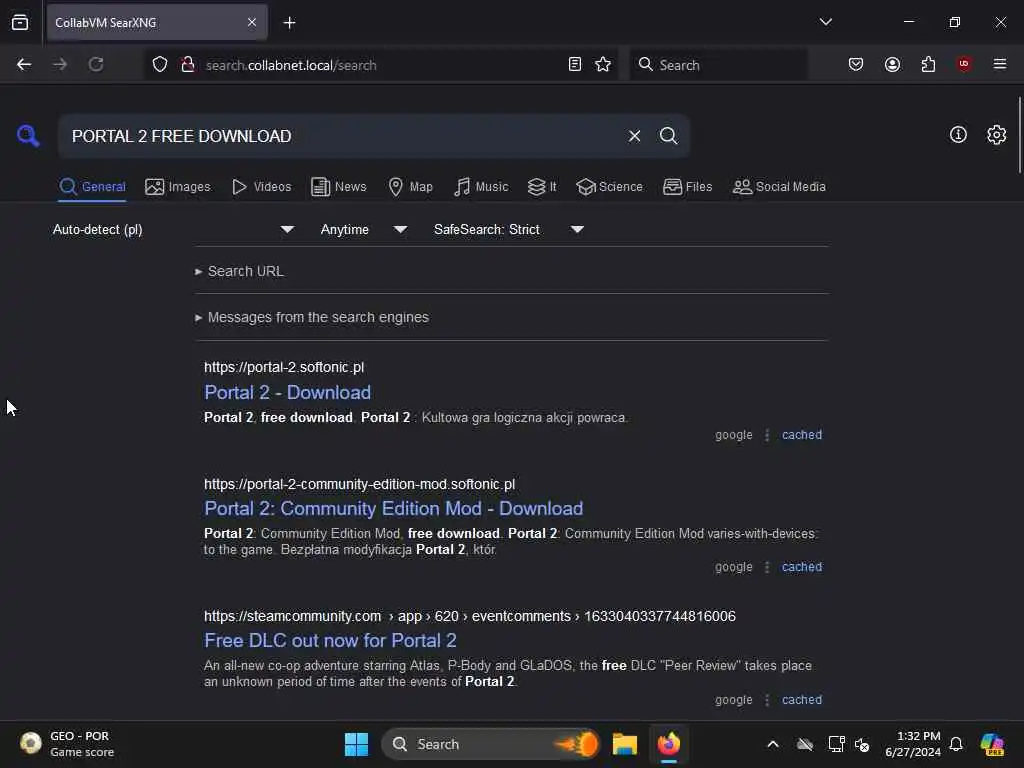1024x768 pixels.
Task: Click Firefox icon in the taskbar
Action: pyautogui.click(x=669, y=744)
